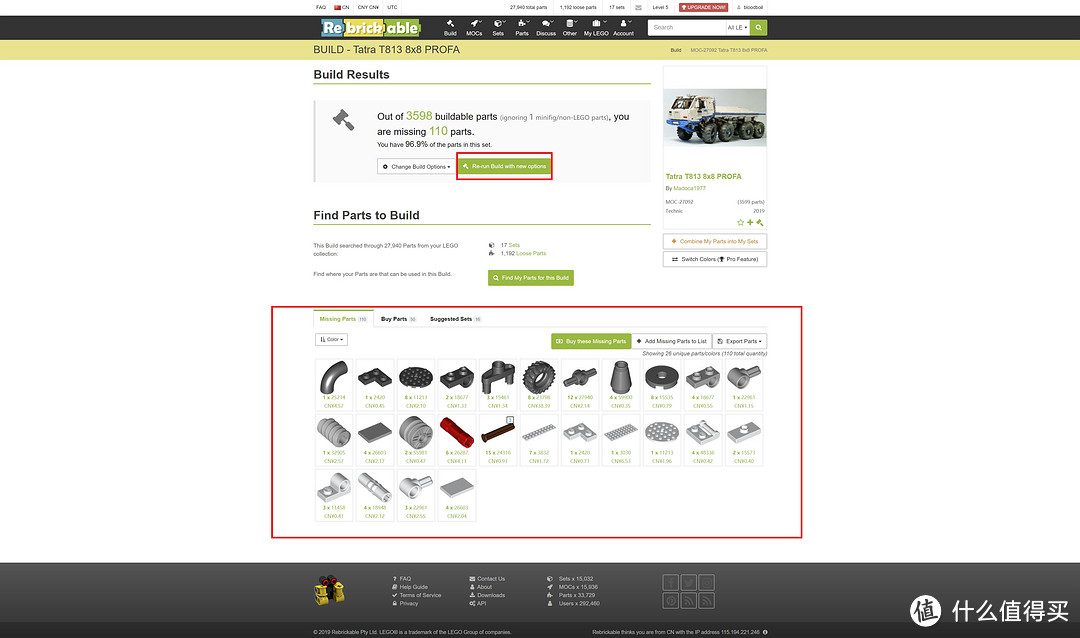Screen dimensions: 1080x638
Task: Click Switch Colors Pro Feature button
Action: pyautogui.click(x=715, y=259)
